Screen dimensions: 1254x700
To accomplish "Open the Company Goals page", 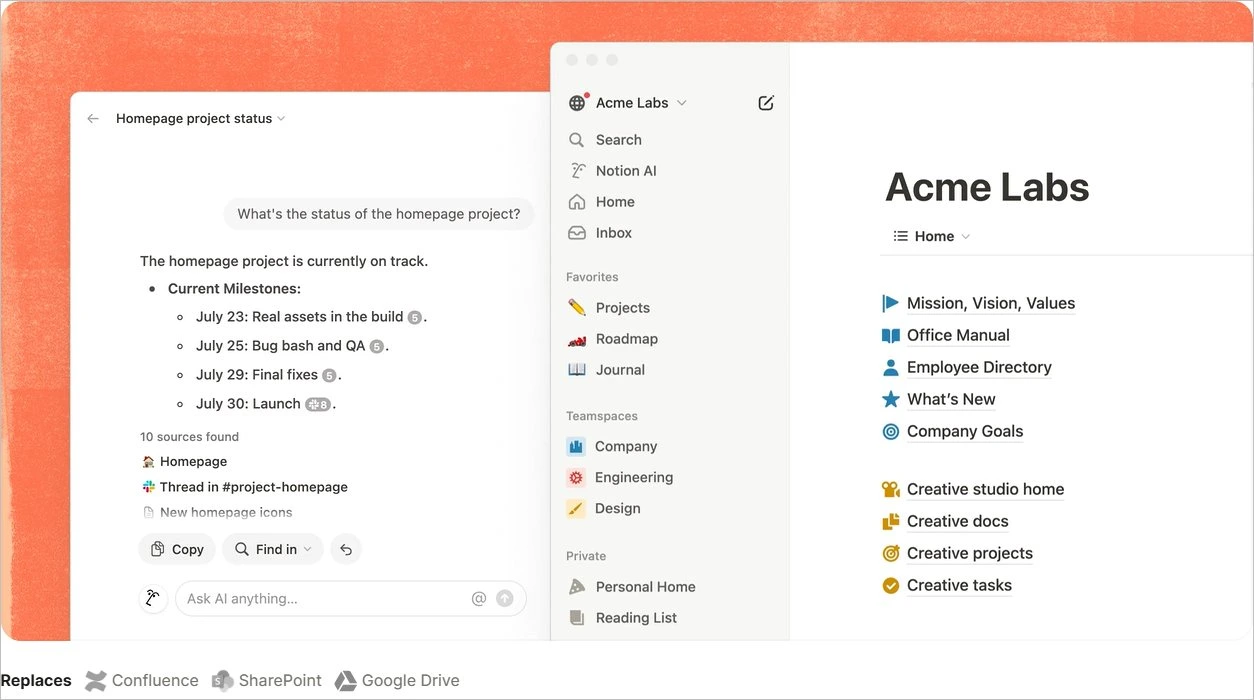I will [x=965, y=431].
